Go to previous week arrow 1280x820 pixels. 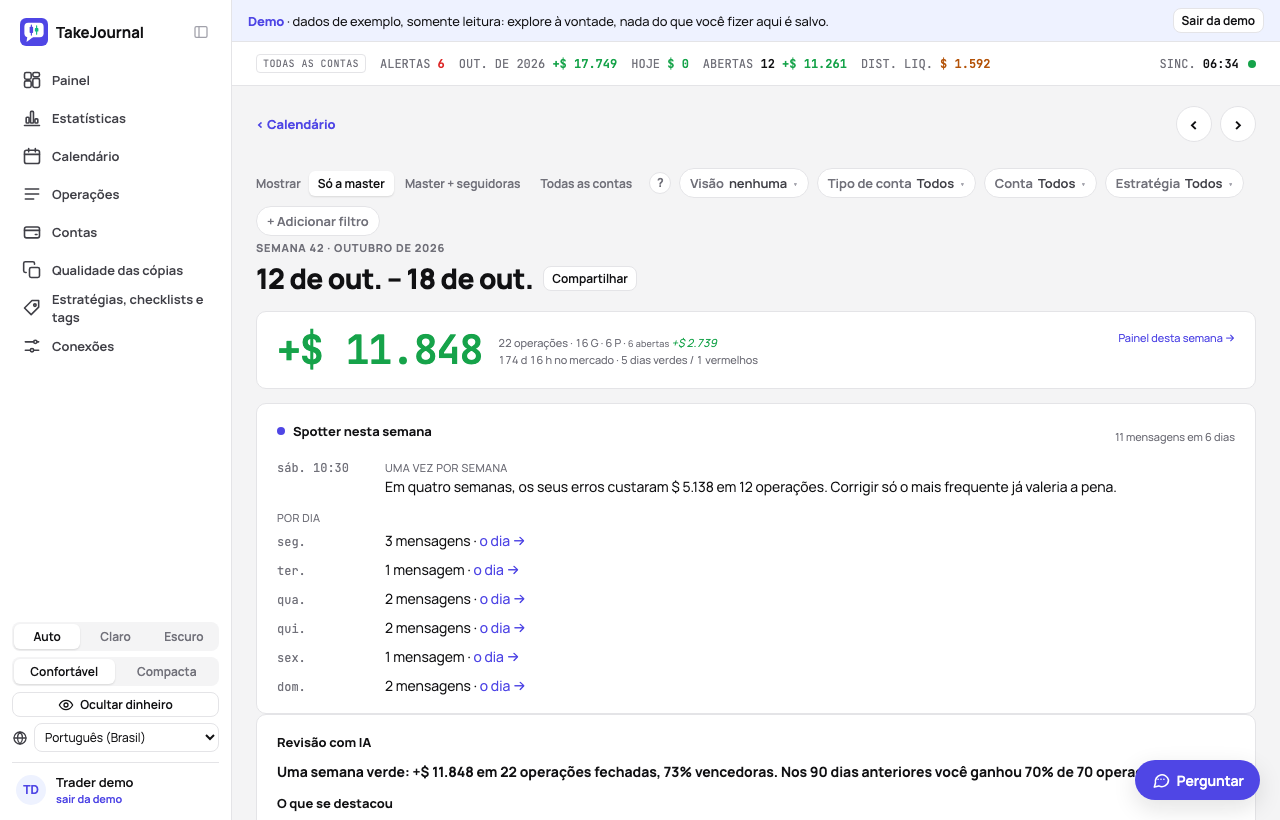click(x=1194, y=124)
